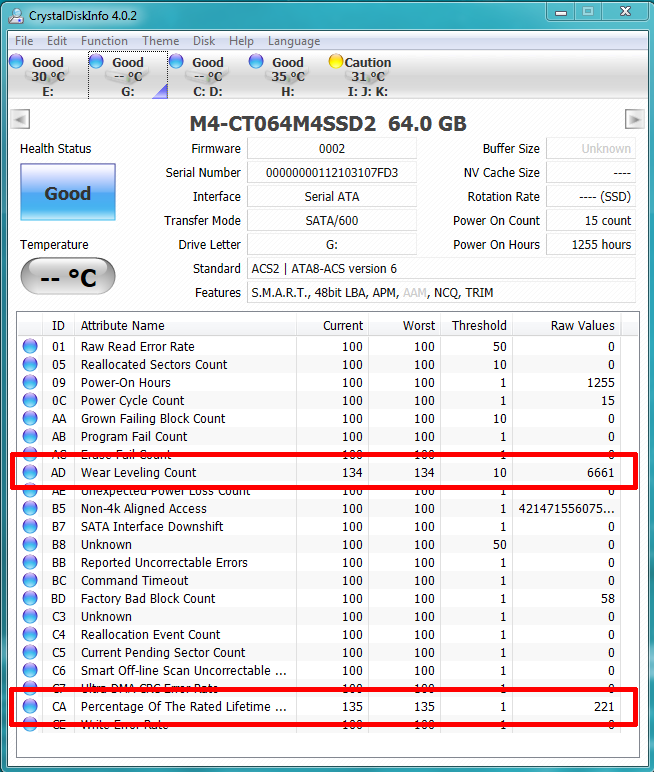Click the Interface field showing Serial ATA

coord(332,197)
